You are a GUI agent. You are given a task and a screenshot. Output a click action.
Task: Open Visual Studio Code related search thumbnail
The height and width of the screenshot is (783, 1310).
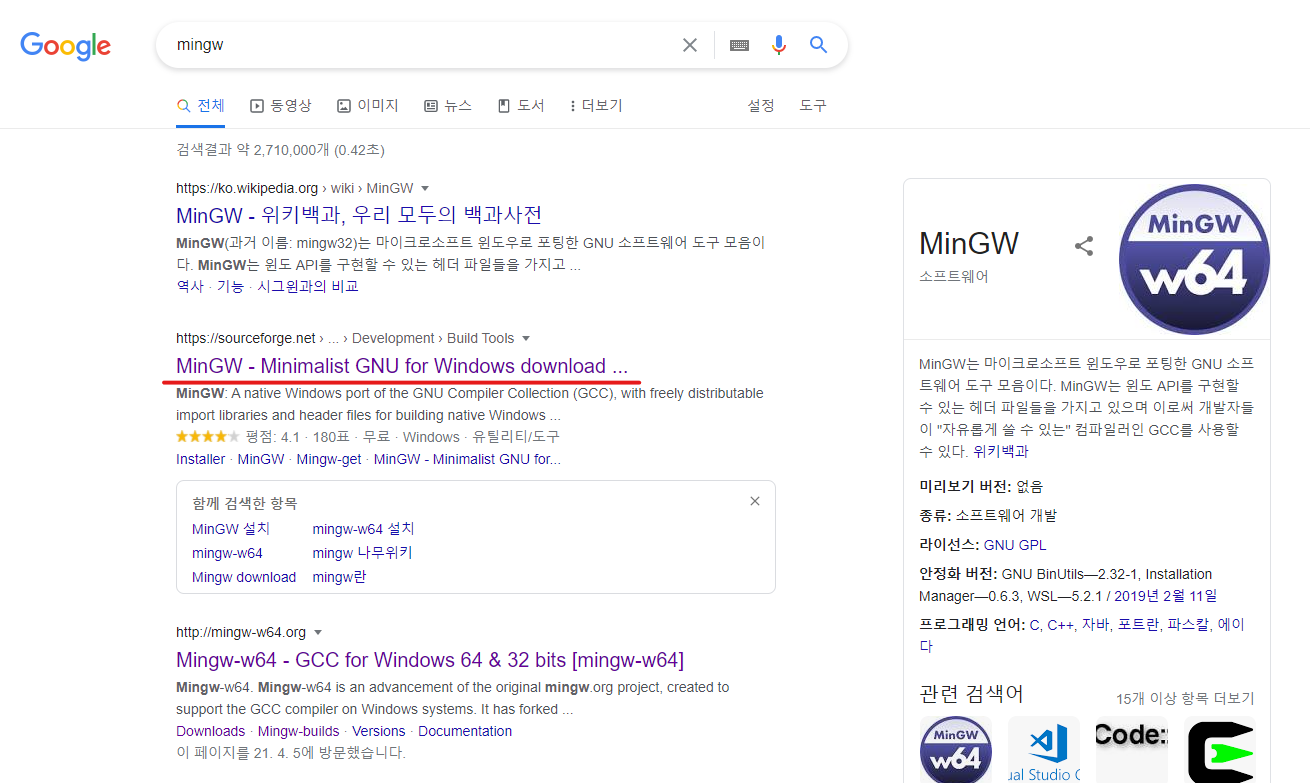click(1044, 749)
